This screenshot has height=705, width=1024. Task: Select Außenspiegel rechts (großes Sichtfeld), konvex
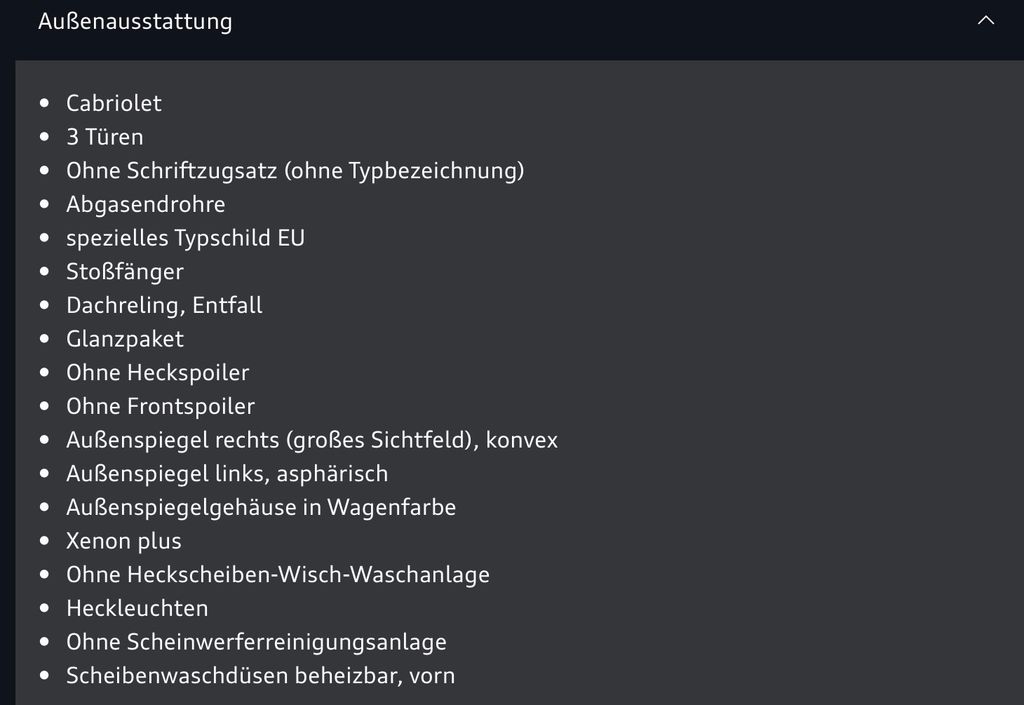pyautogui.click(x=312, y=441)
